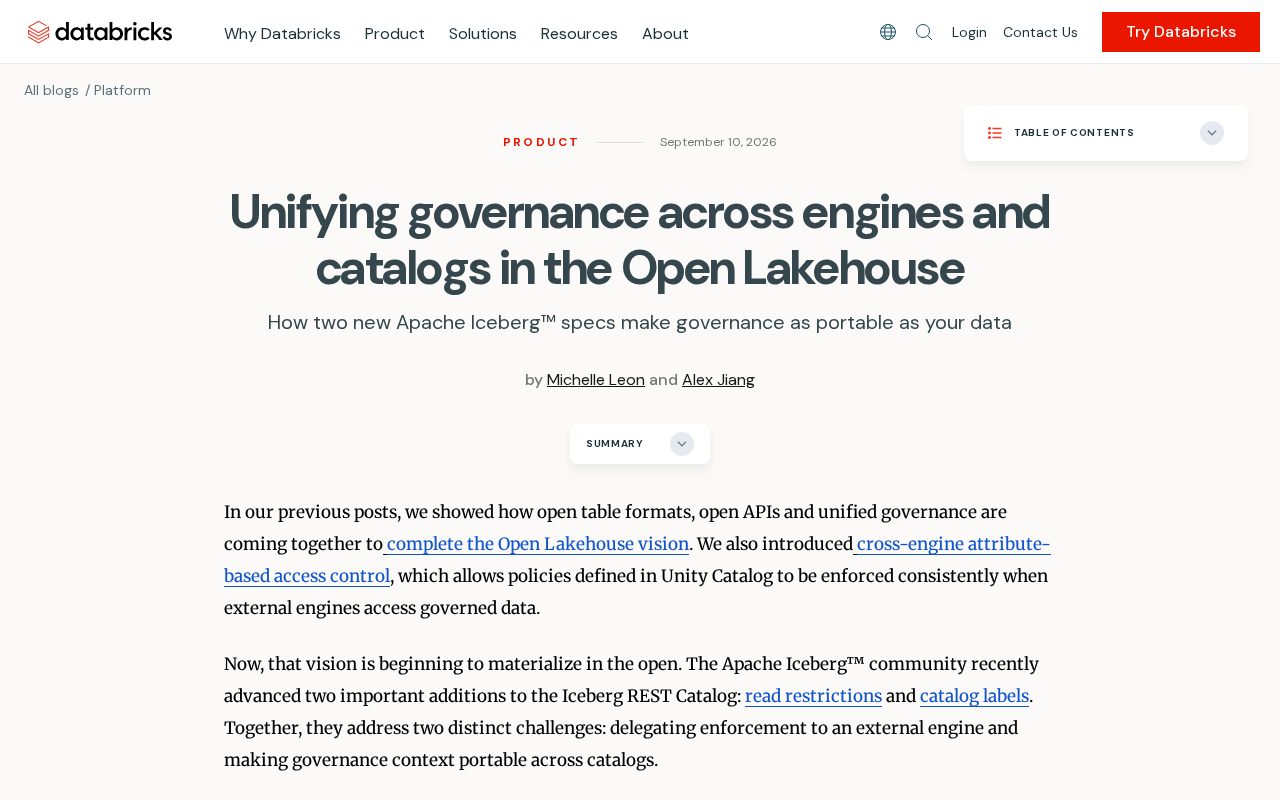Open the 'read restrictions' link
Image resolution: width=1280 pixels, height=800 pixels.
813,696
